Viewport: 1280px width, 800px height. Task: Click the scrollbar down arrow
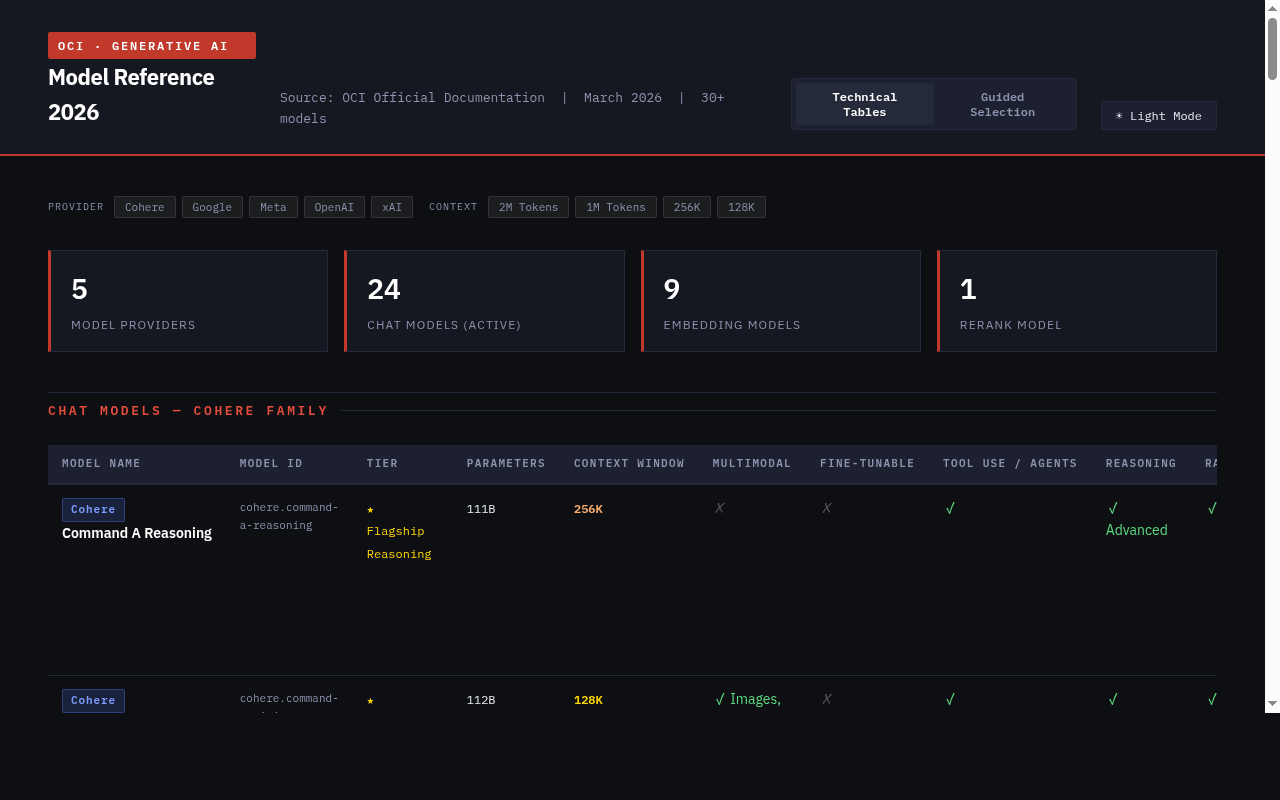[1272, 704]
